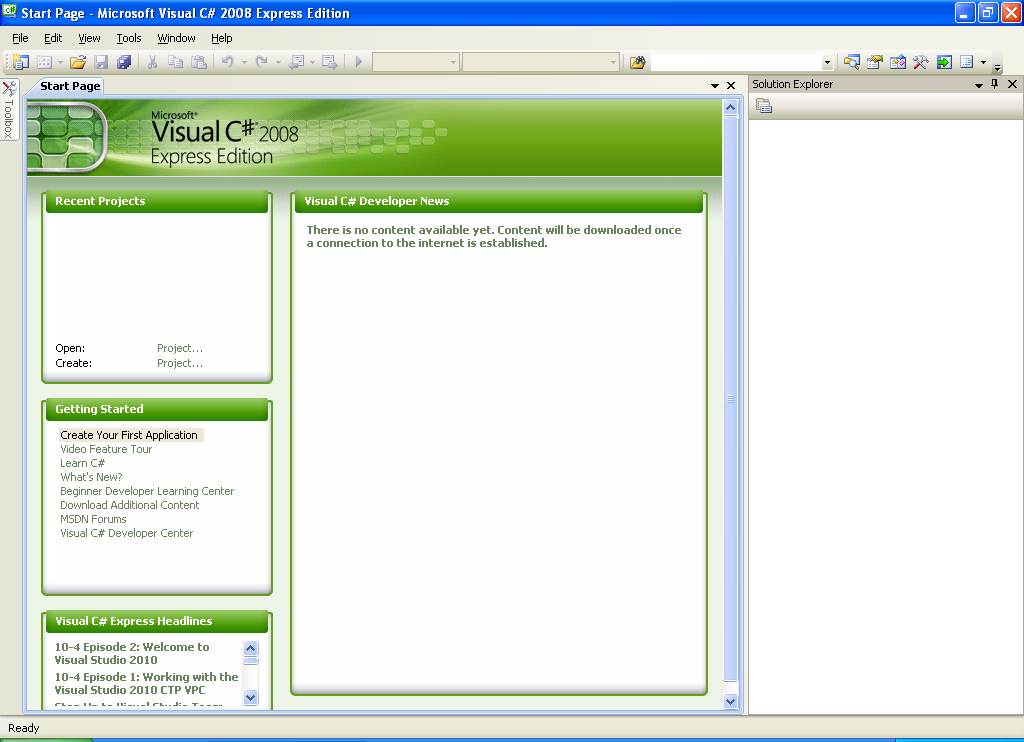Screen dimensions: 1024x742
Task: Open the Toolbox hammer-and-wrench toolbar icon
Action: pos(921,62)
